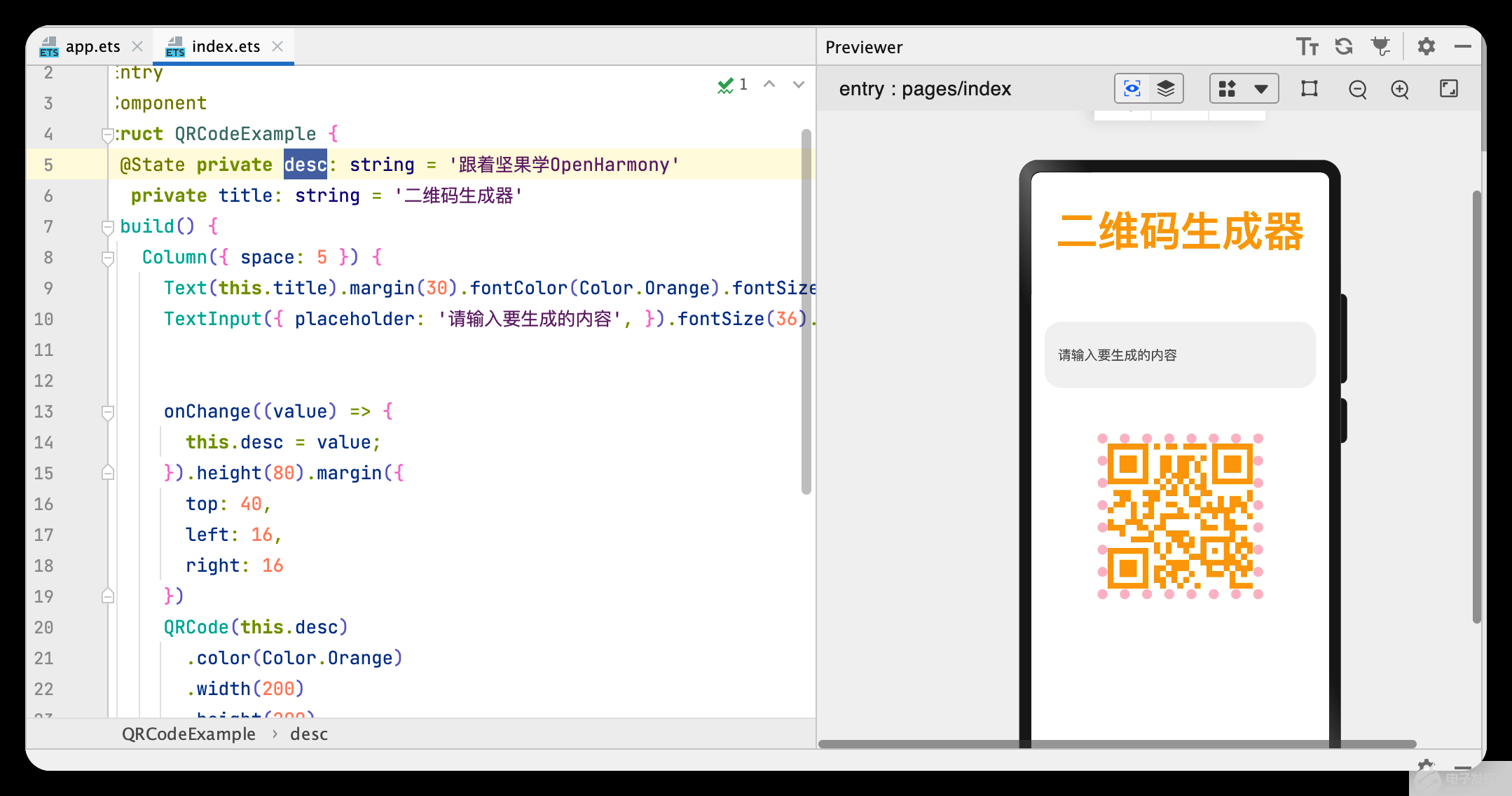Click the fit-to-screen expand icon

click(x=1448, y=89)
